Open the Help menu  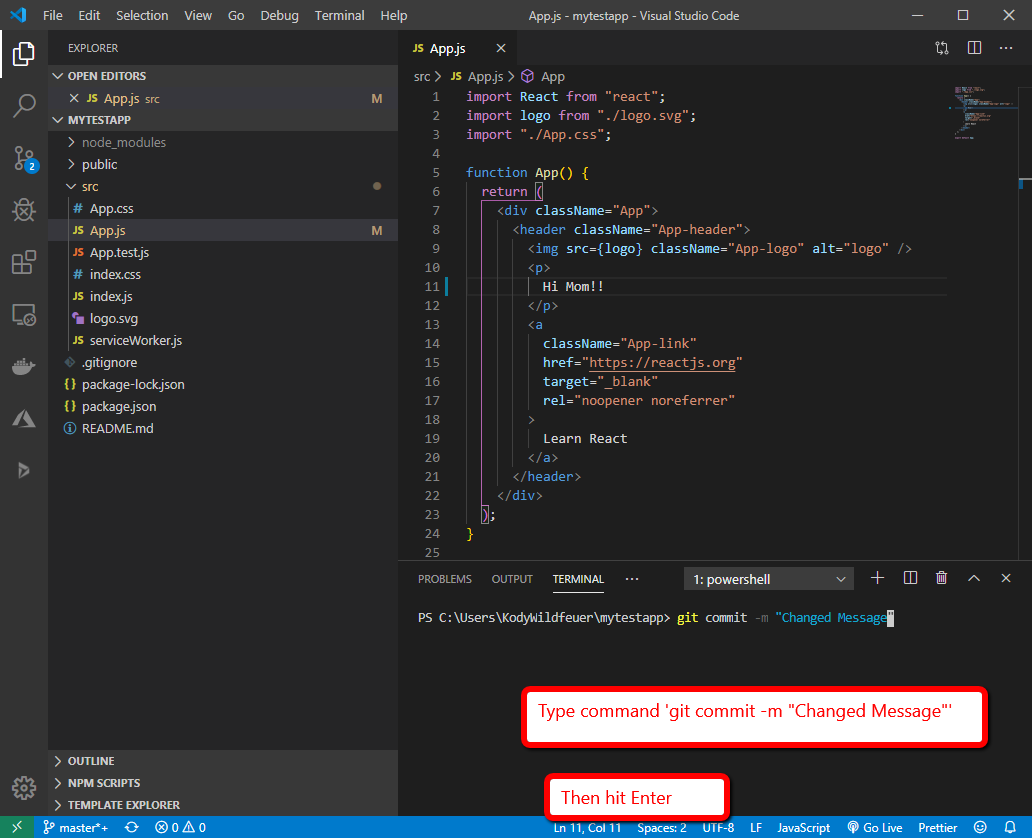pos(394,15)
